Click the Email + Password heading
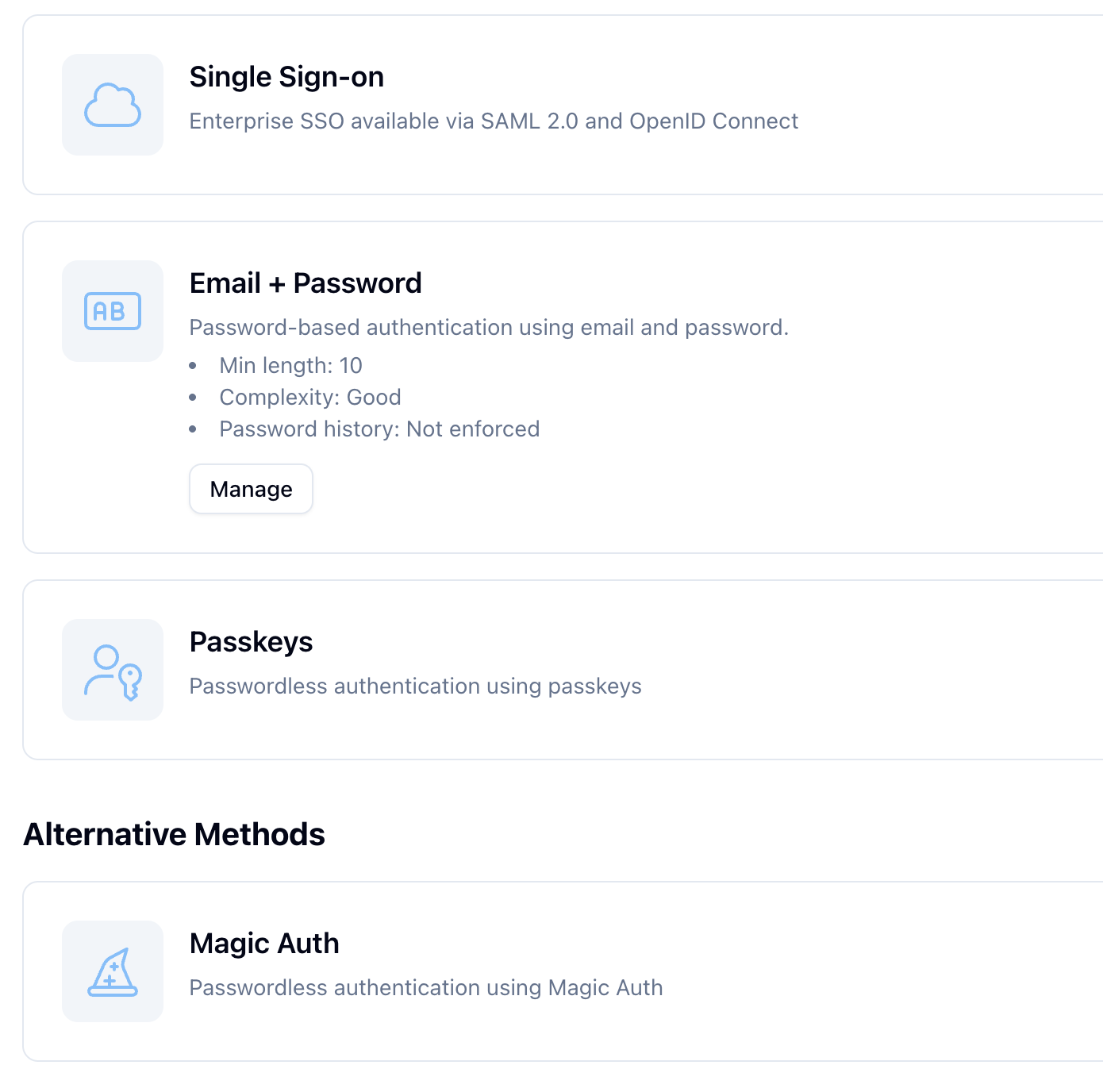This screenshot has width=1103, height=1092. (x=306, y=283)
